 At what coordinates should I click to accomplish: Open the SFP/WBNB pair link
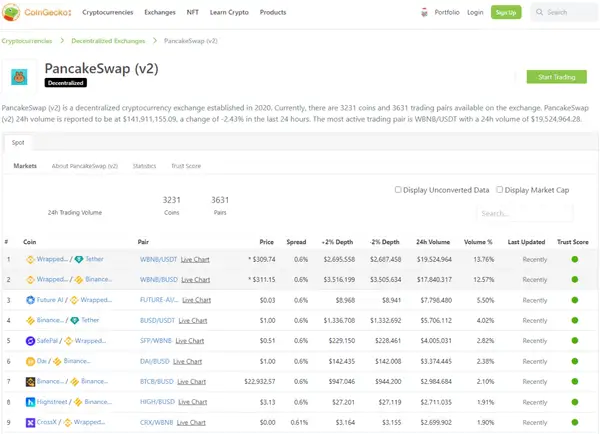[x=156, y=341]
